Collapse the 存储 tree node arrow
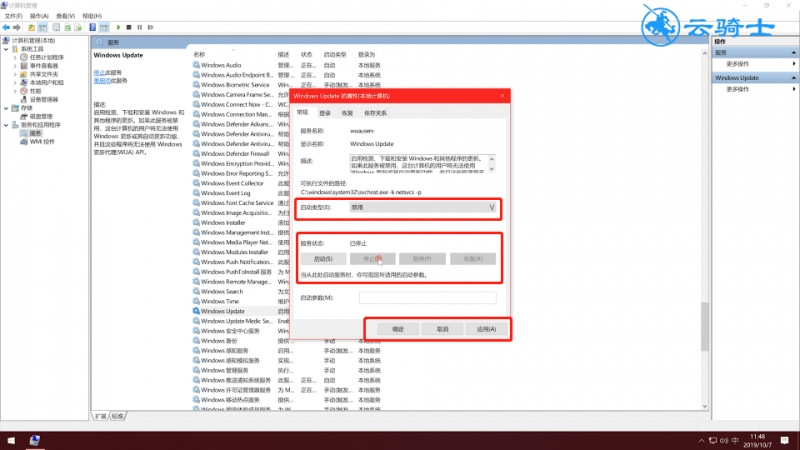 (x=6, y=108)
